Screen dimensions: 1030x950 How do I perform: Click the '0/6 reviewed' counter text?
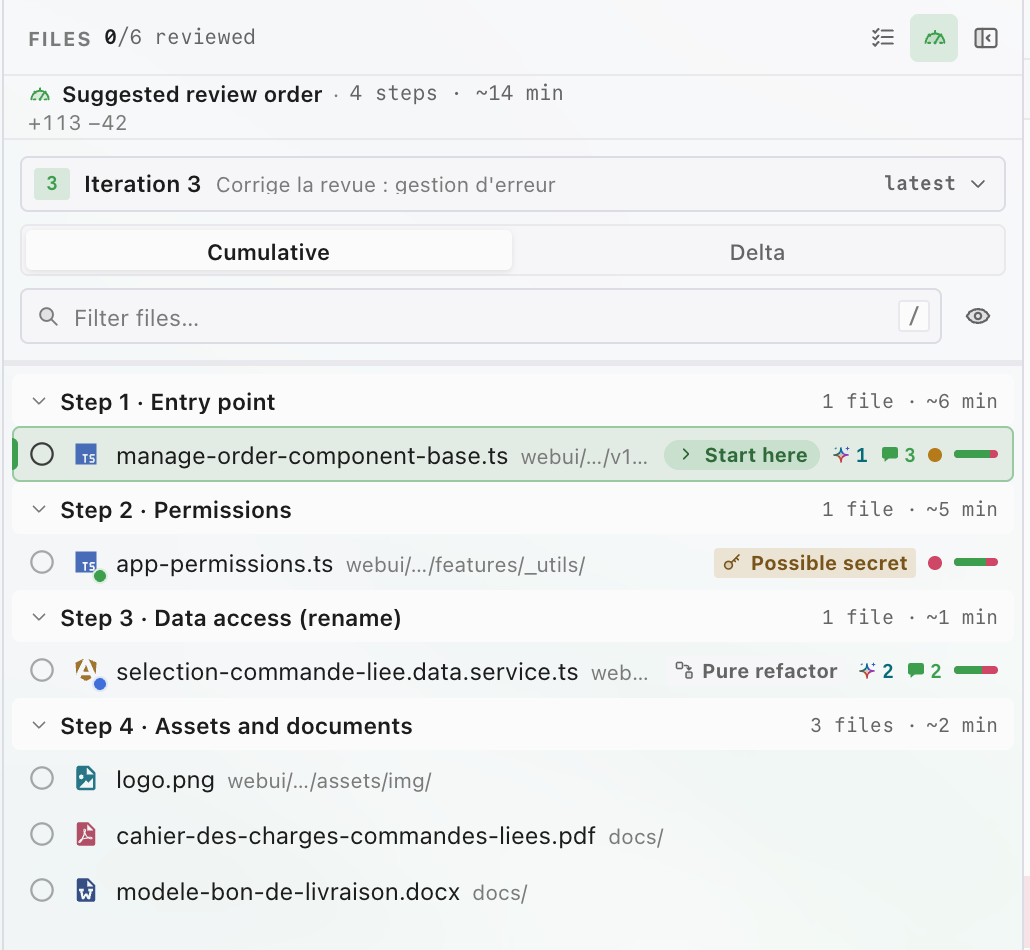pos(179,37)
